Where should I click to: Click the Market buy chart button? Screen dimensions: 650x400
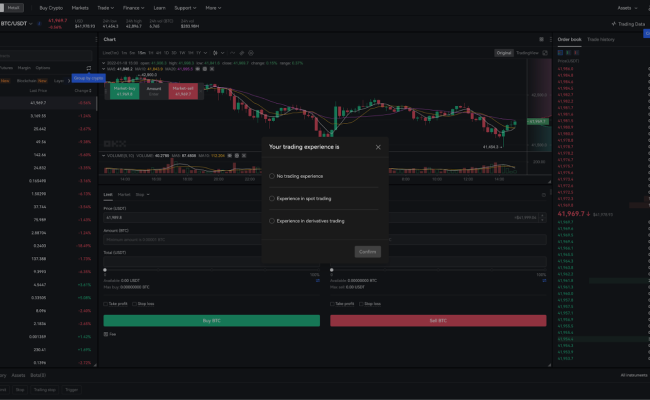point(123,90)
